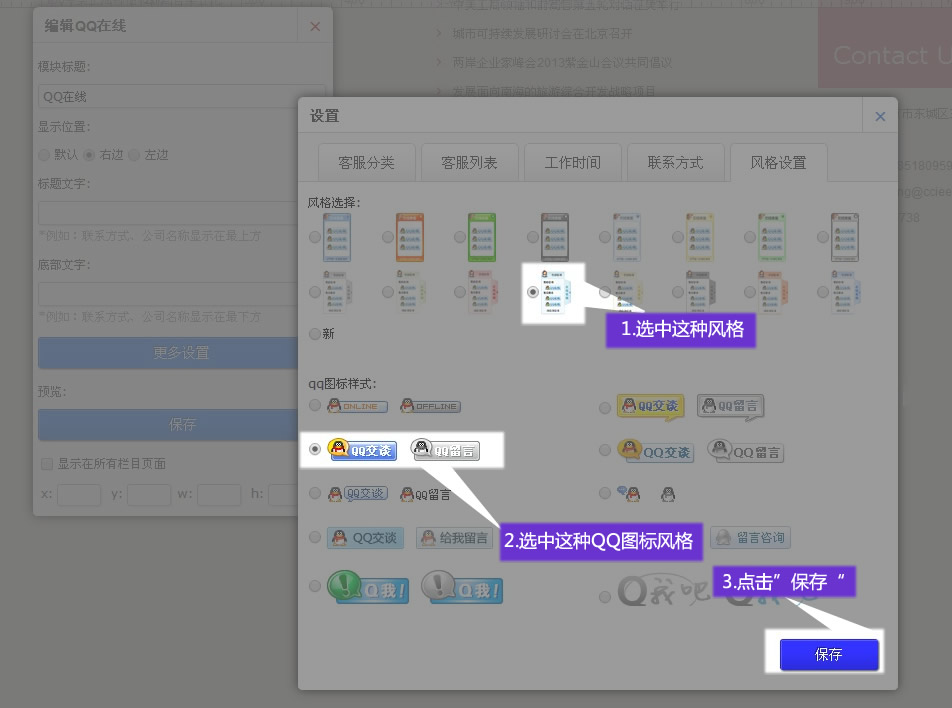Click the highlighted gray QQ留言 icon
The width and height of the screenshot is (952, 708).
(x=446, y=449)
